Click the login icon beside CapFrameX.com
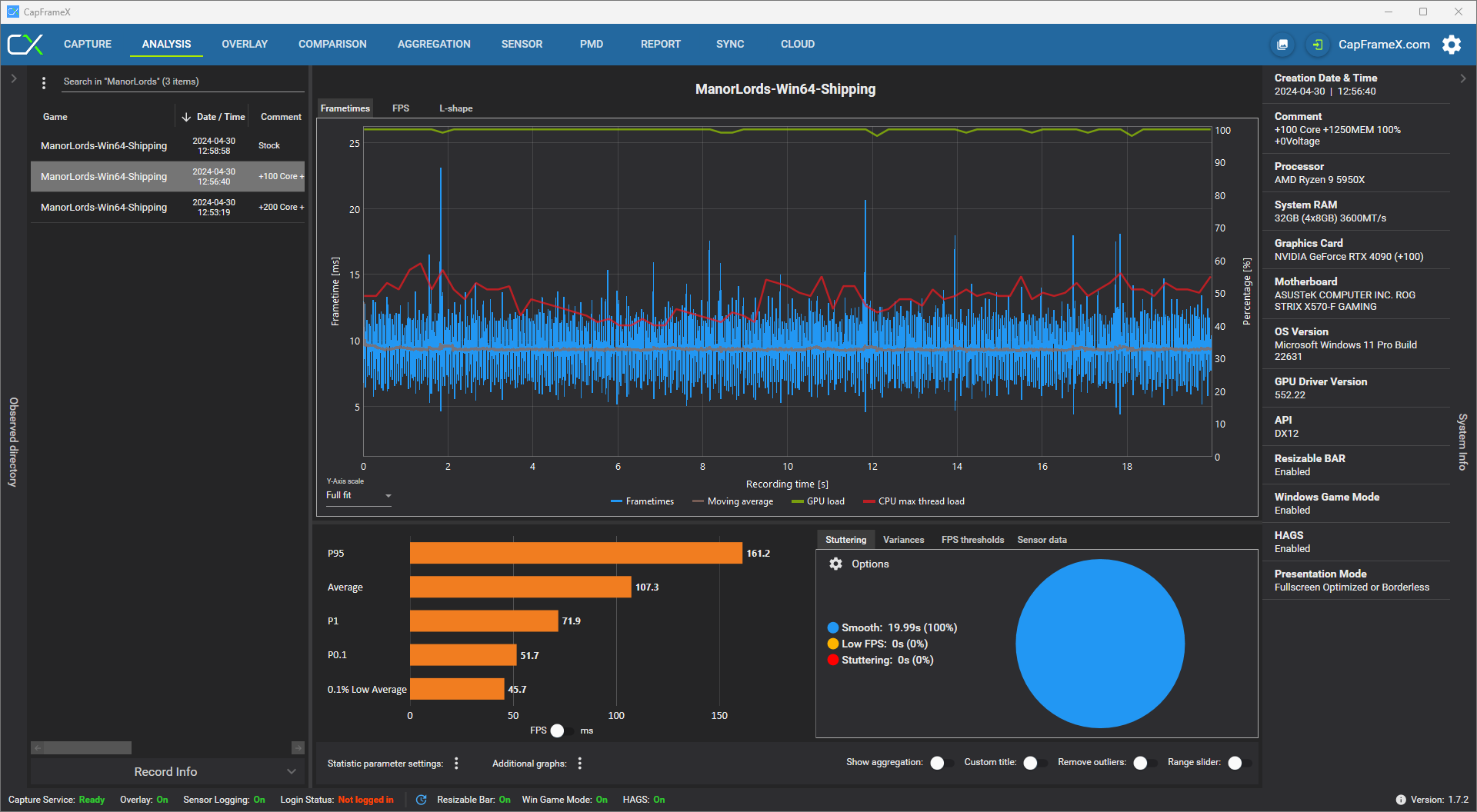Image resolution: width=1477 pixels, height=812 pixels. pos(1318,45)
